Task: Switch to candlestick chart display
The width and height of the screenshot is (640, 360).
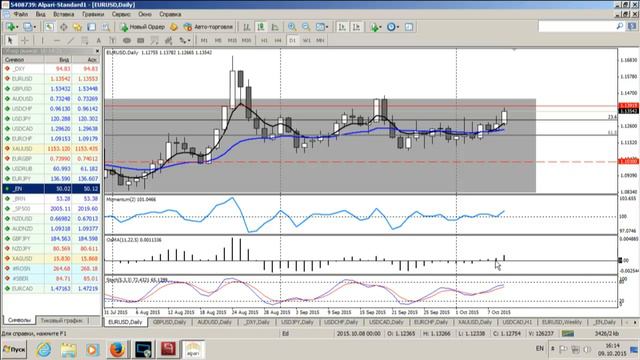Action: point(261,27)
